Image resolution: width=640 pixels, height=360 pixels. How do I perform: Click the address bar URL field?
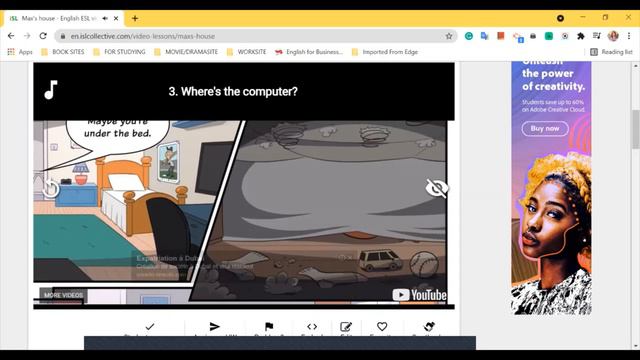[x=256, y=36]
